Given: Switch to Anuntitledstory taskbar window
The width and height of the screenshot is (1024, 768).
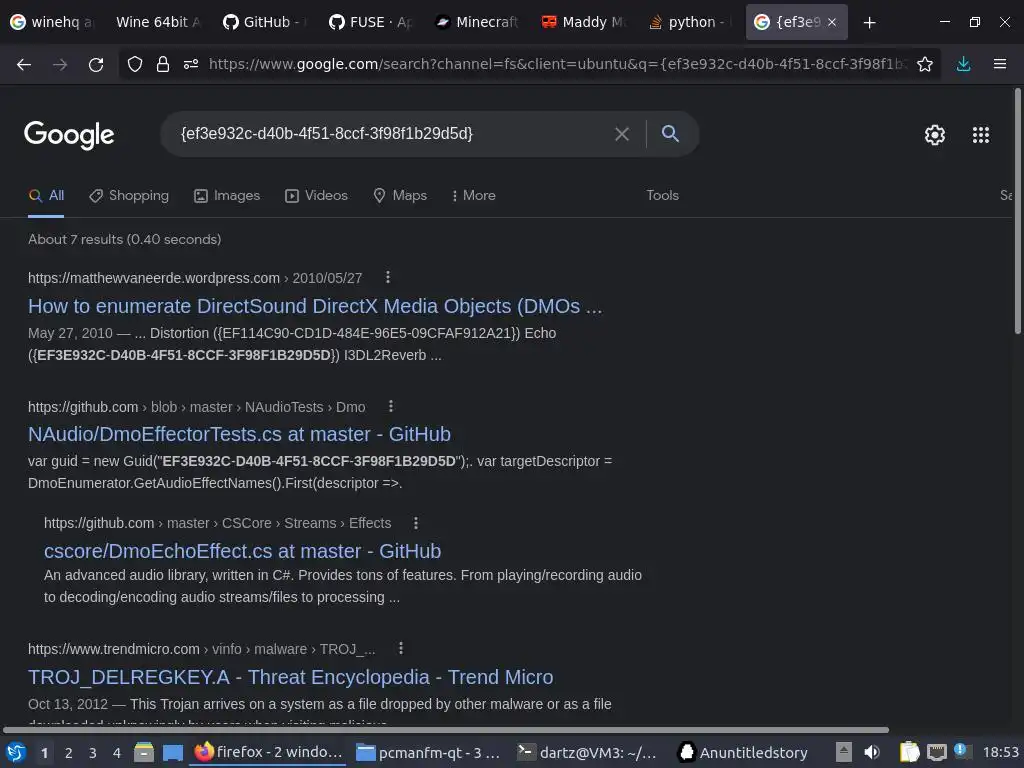Looking at the screenshot, I should pyautogui.click(x=743, y=752).
